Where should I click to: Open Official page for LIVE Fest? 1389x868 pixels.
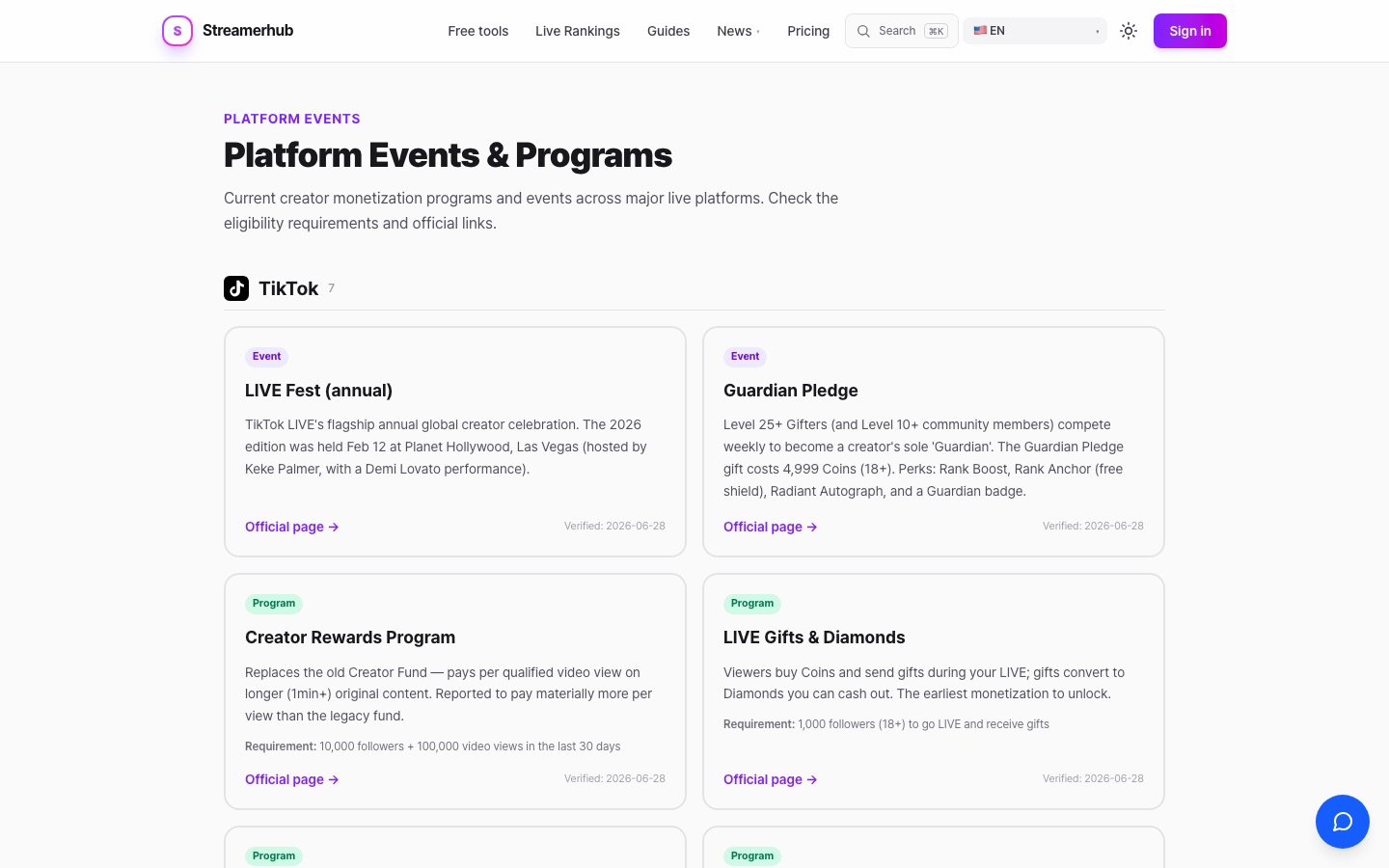[292, 527]
